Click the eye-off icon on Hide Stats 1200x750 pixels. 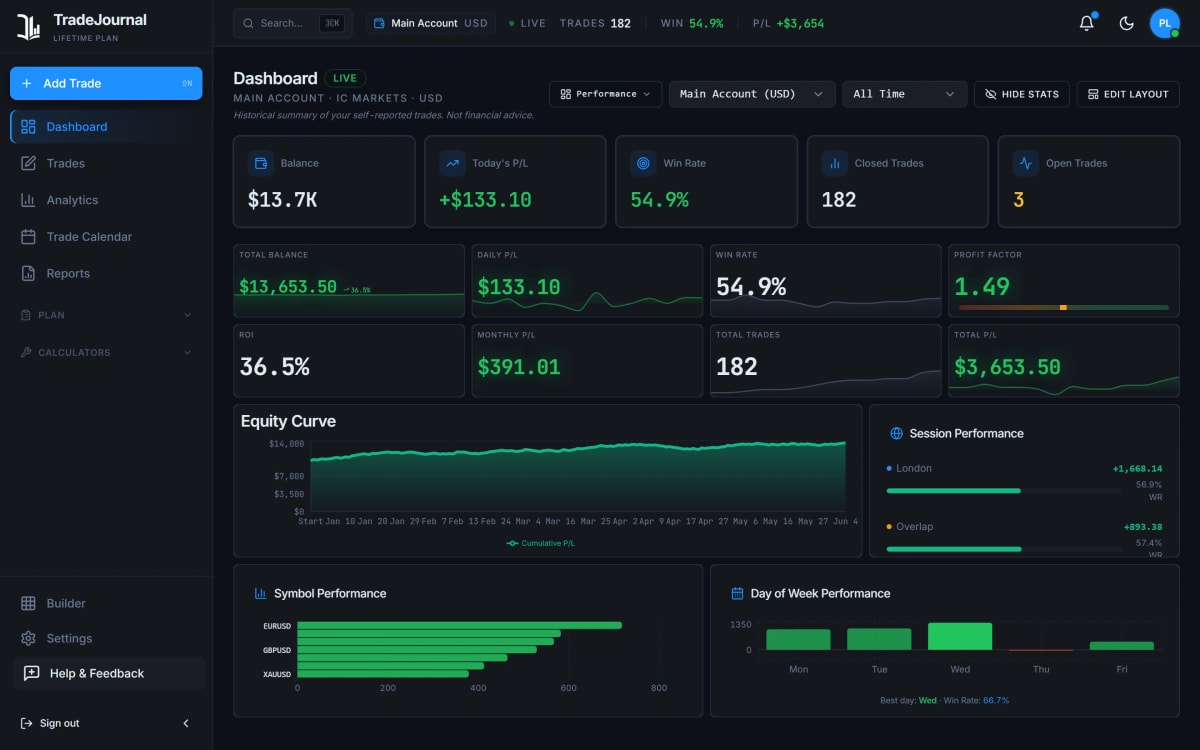[x=991, y=94]
